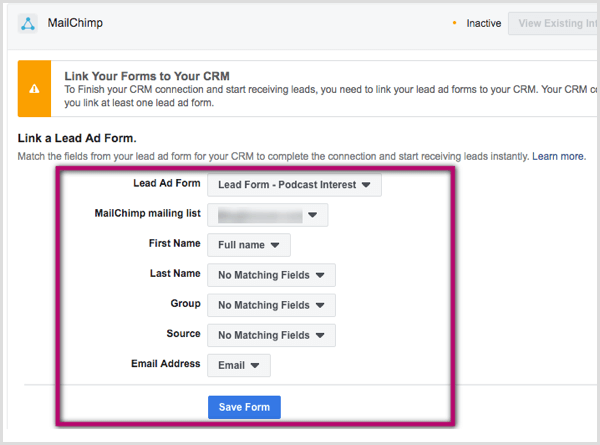Image resolution: width=600 pixels, height=445 pixels.
Task: Expand the Last Name field dropdown
Action: pos(271,275)
